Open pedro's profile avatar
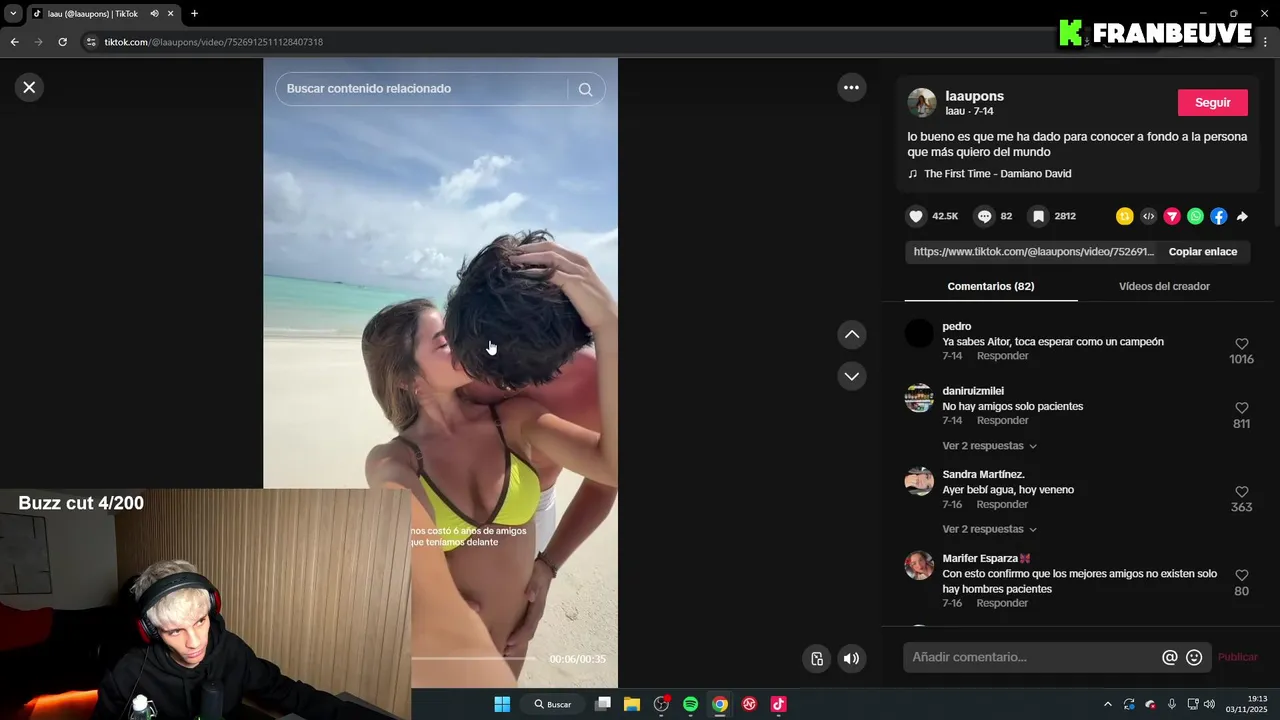Viewport: 1280px width, 720px height. point(919,333)
